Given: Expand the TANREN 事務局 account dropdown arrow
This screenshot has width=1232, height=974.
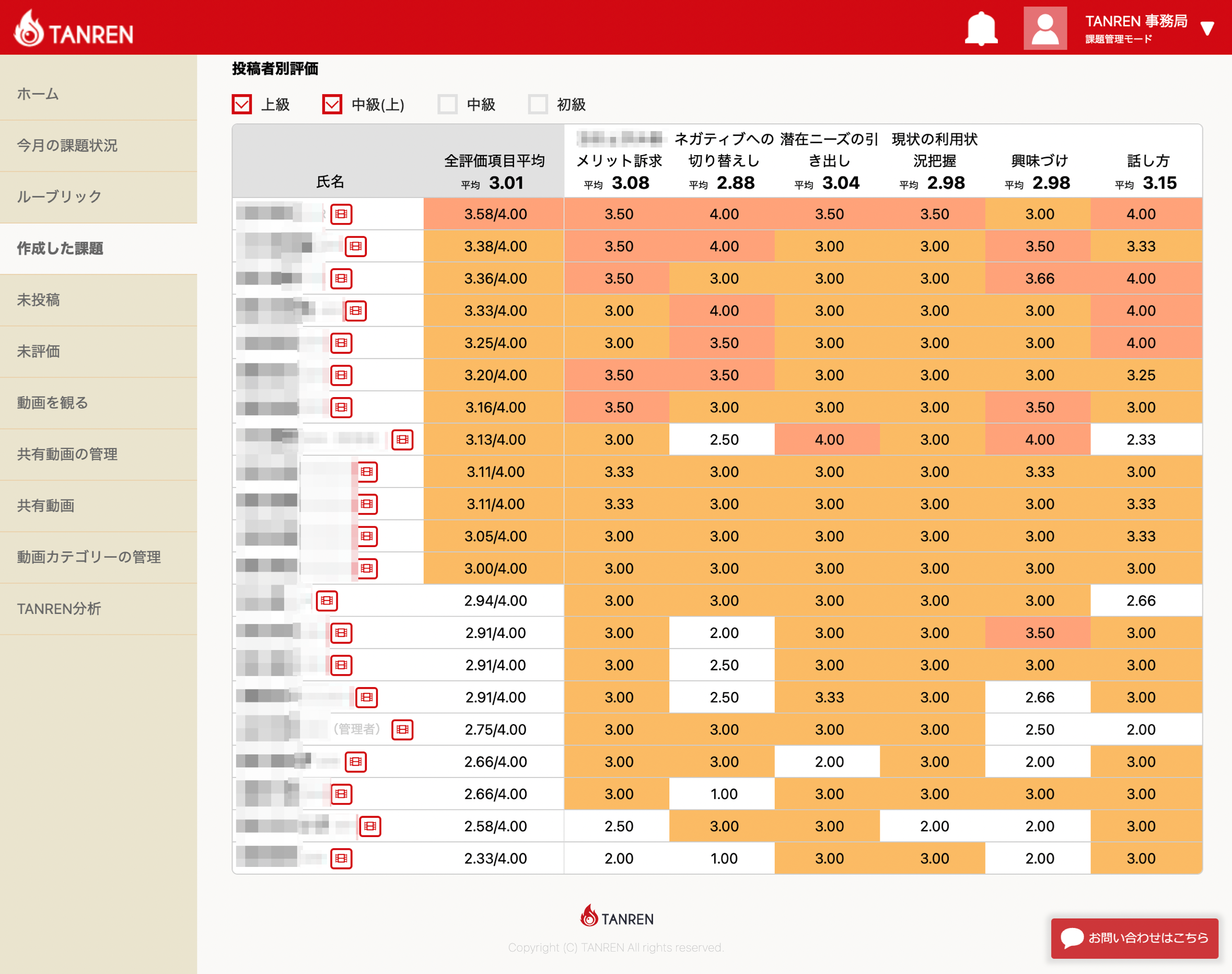Looking at the screenshot, I should 1207,28.
